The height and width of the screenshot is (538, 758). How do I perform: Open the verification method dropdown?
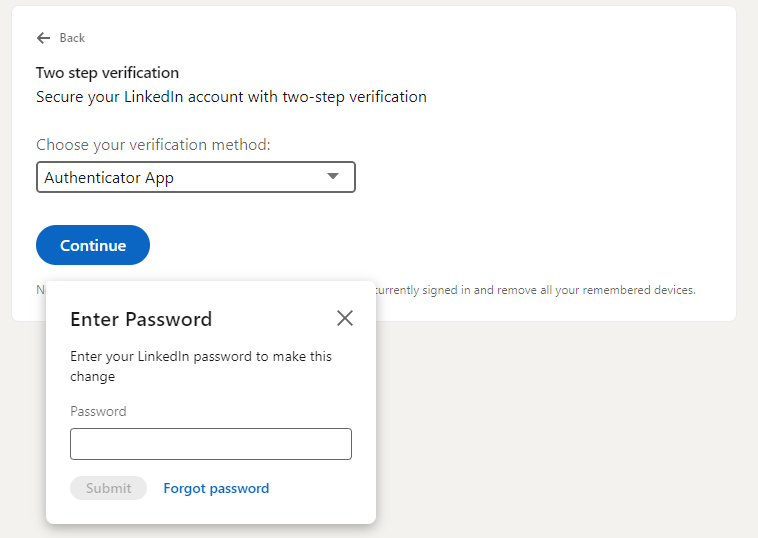pos(195,178)
